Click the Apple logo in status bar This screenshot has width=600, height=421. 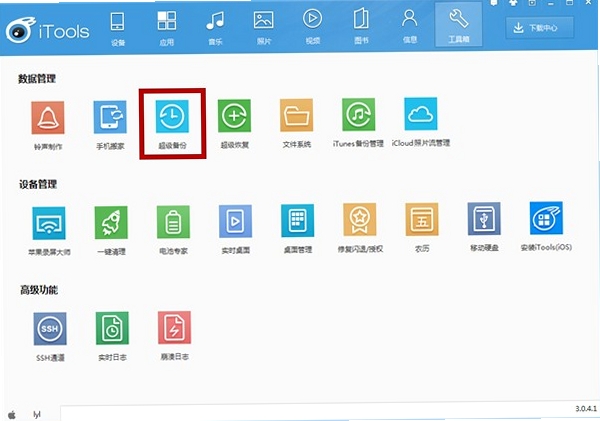click(12, 415)
